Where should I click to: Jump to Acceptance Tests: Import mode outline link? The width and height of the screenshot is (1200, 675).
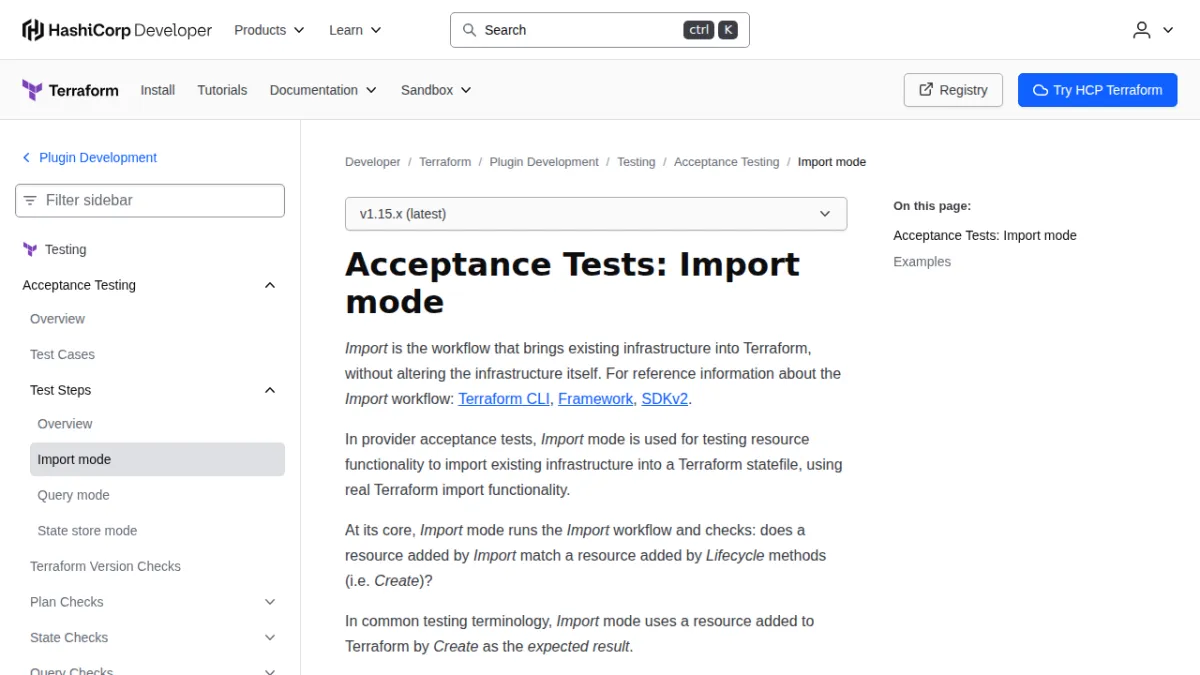tap(985, 236)
